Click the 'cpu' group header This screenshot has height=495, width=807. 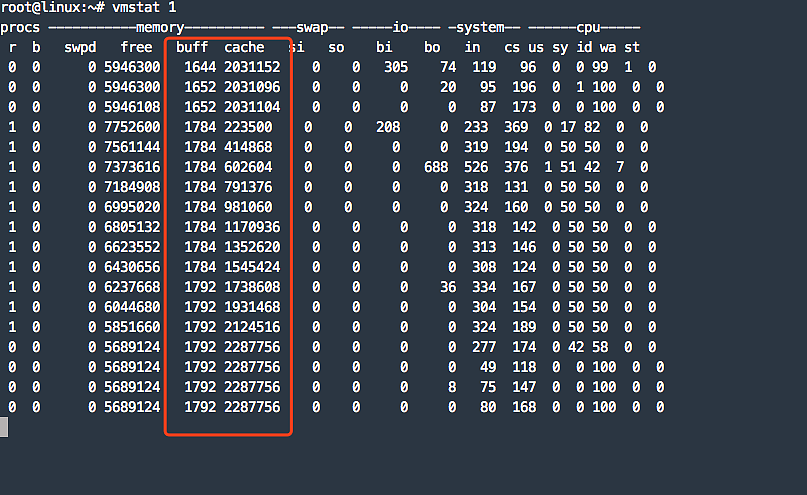588,27
